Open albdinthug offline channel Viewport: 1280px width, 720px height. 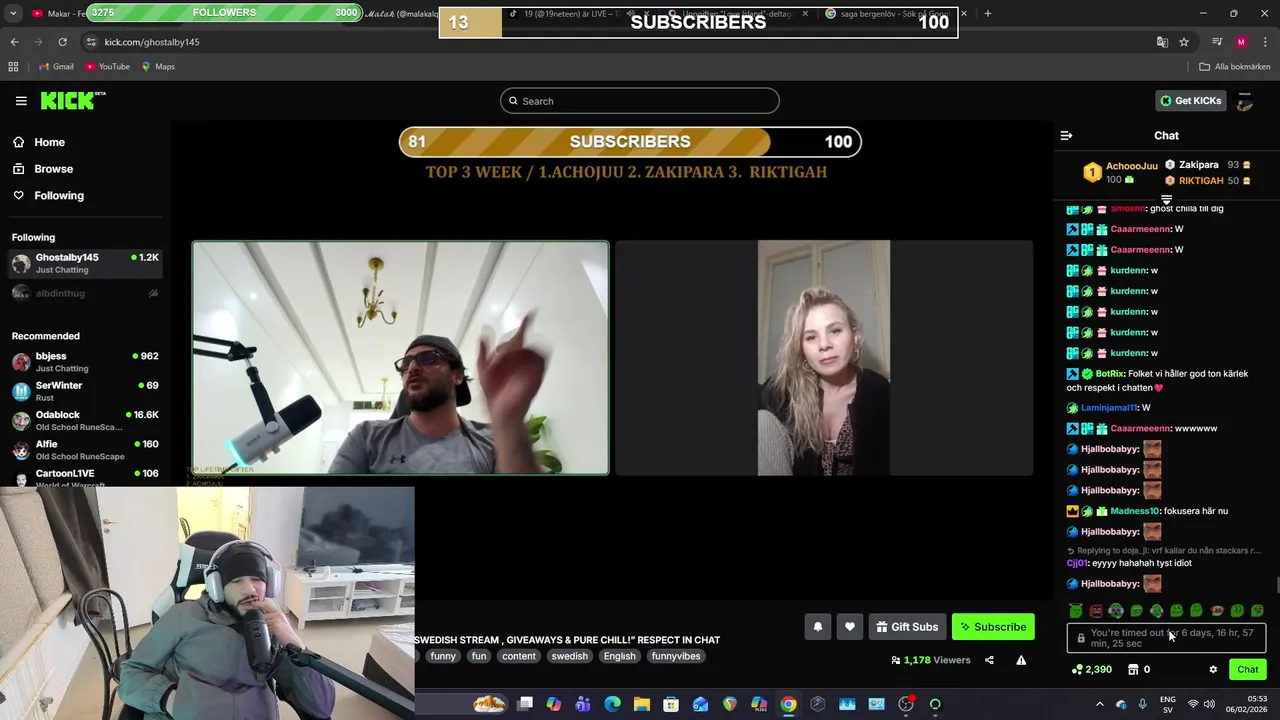click(85, 293)
